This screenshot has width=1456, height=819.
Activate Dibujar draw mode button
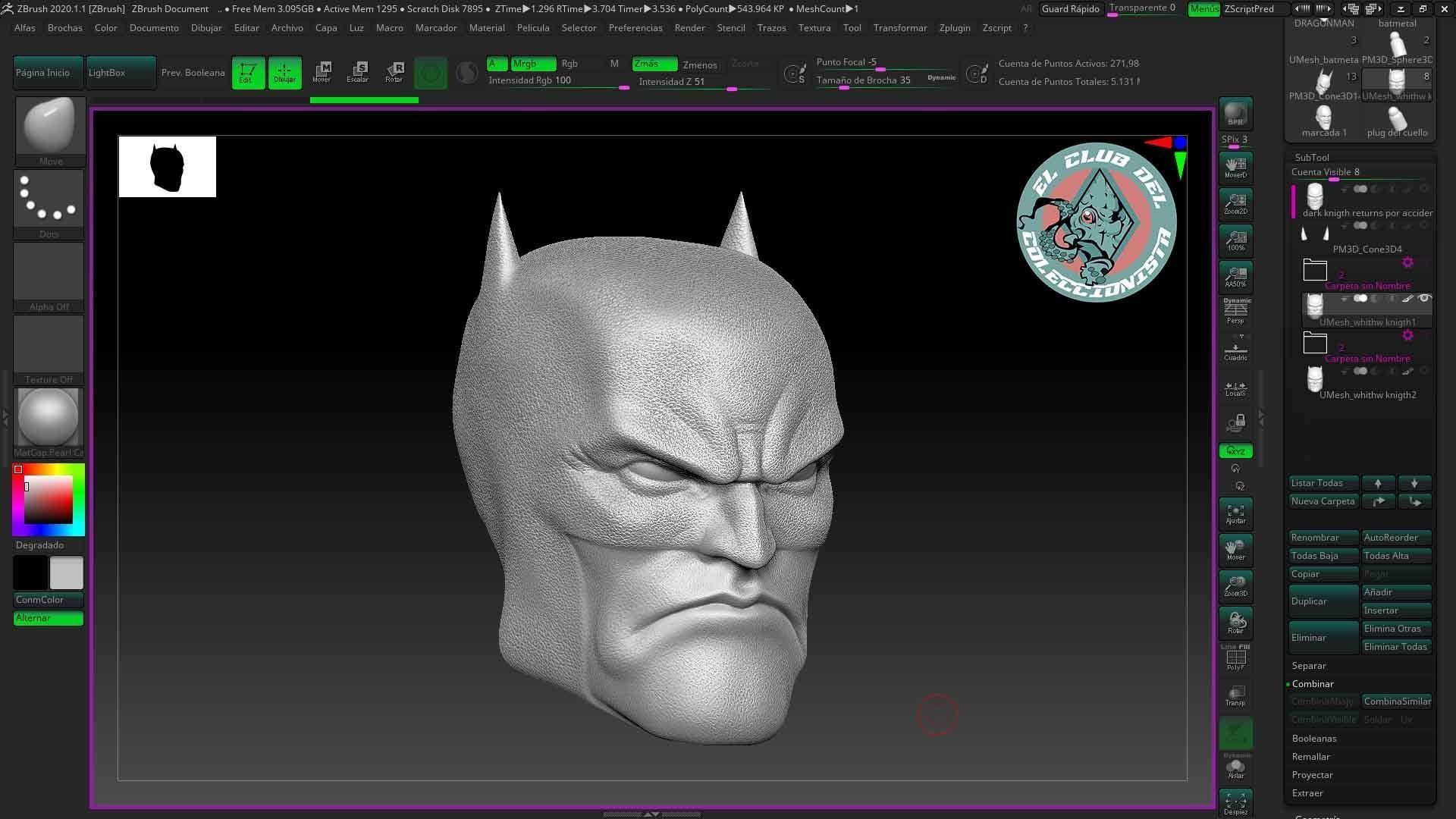point(284,73)
